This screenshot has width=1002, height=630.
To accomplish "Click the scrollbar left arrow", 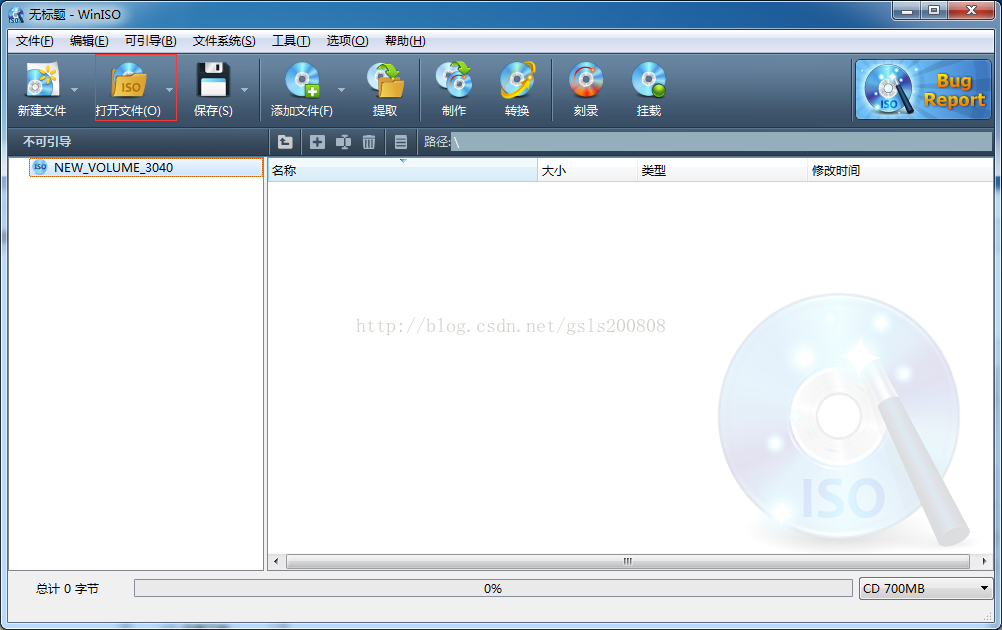I will pos(276,562).
